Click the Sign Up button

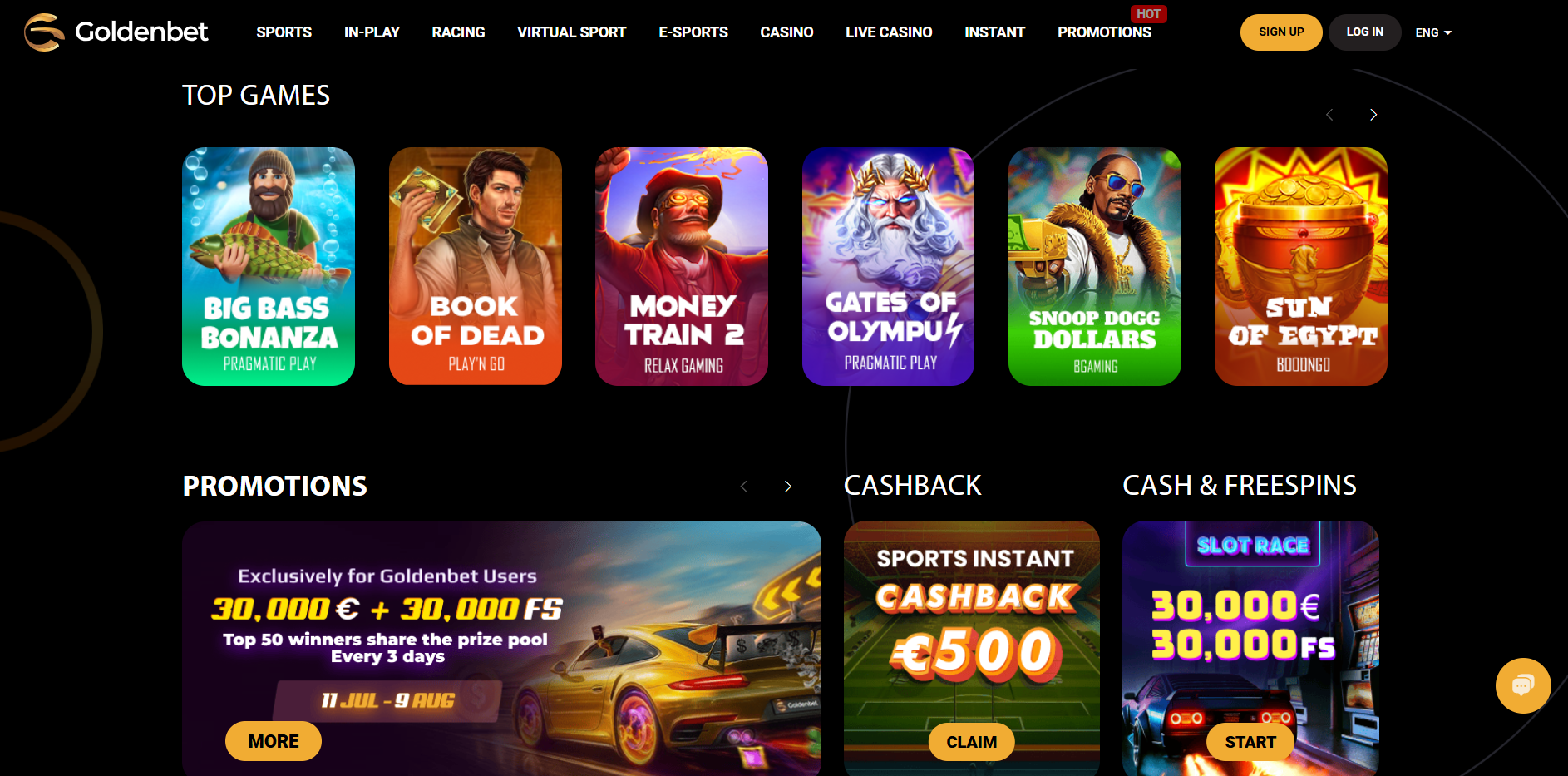(1281, 32)
